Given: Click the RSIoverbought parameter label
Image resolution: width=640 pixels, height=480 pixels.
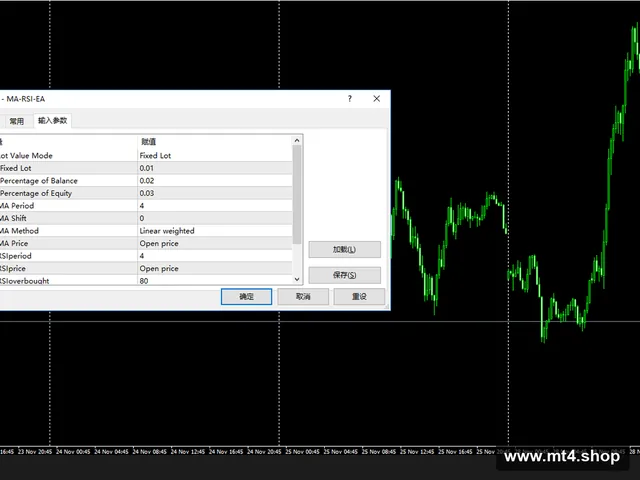Looking at the screenshot, I should (24, 281).
